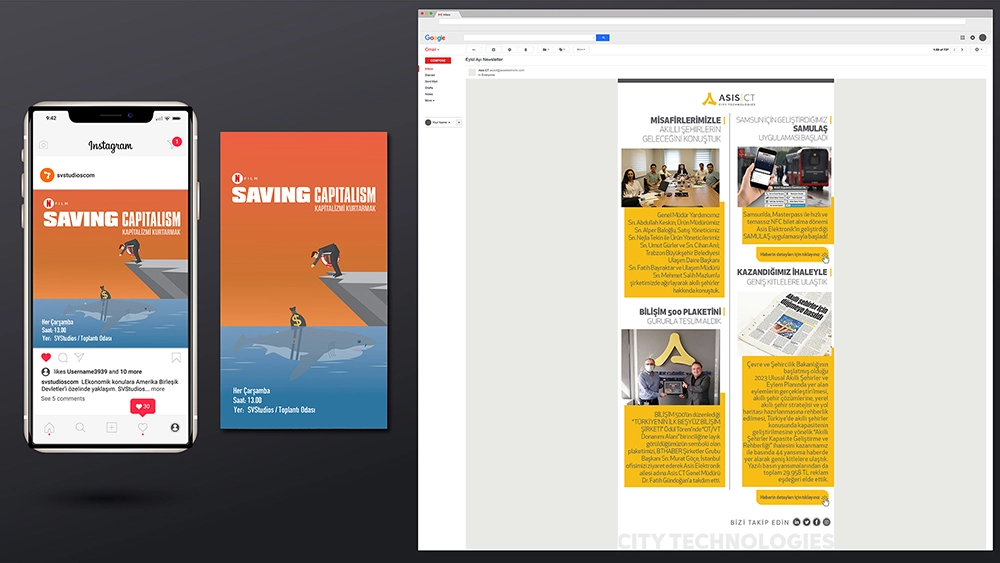Open Instagram activity heart tab
This screenshot has height=563, width=1000.
(x=143, y=428)
